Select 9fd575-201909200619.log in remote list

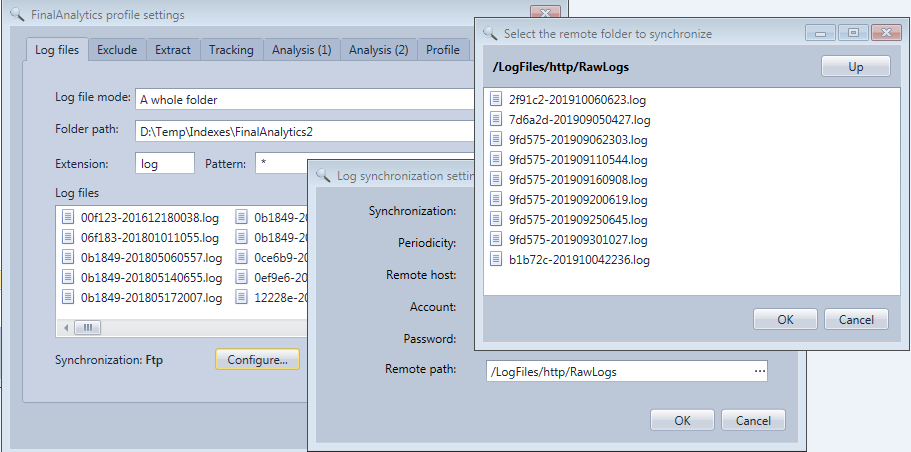tap(578, 199)
